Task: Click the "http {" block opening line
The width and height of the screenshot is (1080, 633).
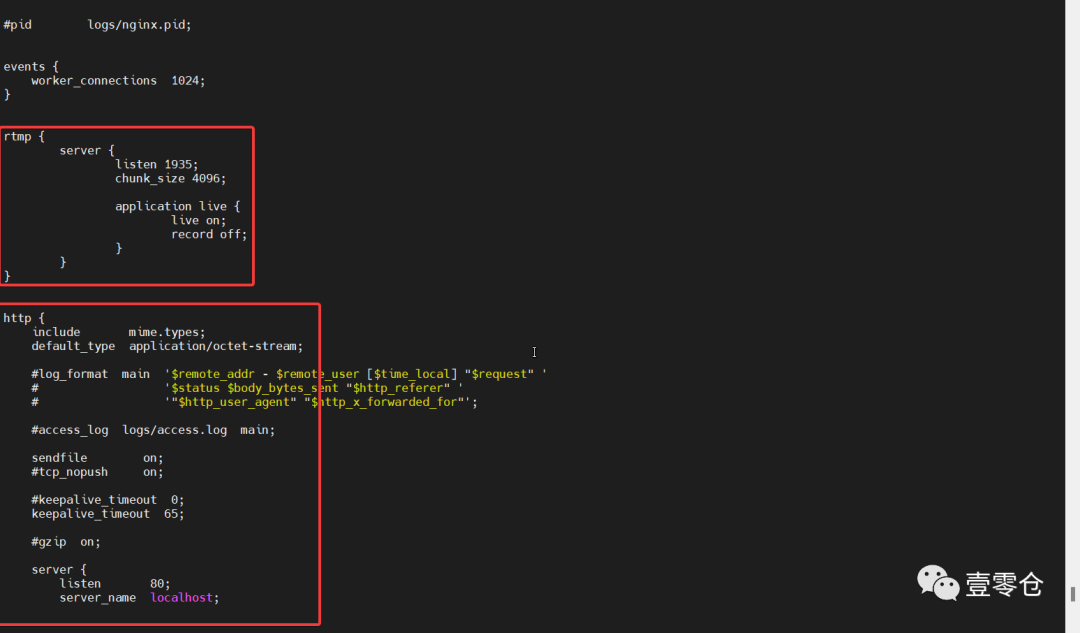Action: (x=24, y=318)
